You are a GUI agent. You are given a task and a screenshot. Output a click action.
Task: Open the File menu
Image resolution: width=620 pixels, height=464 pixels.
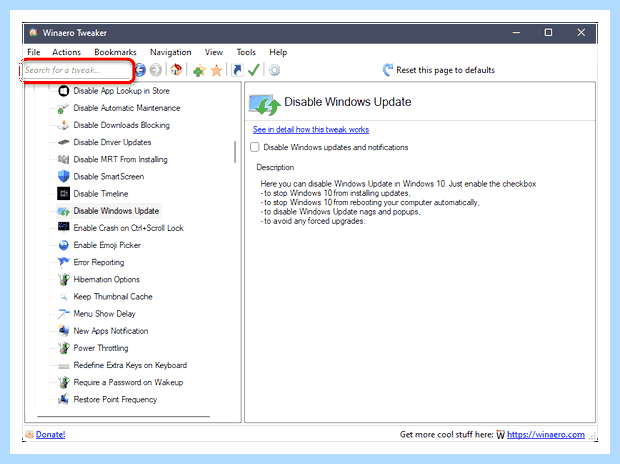[x=34, y=52]
